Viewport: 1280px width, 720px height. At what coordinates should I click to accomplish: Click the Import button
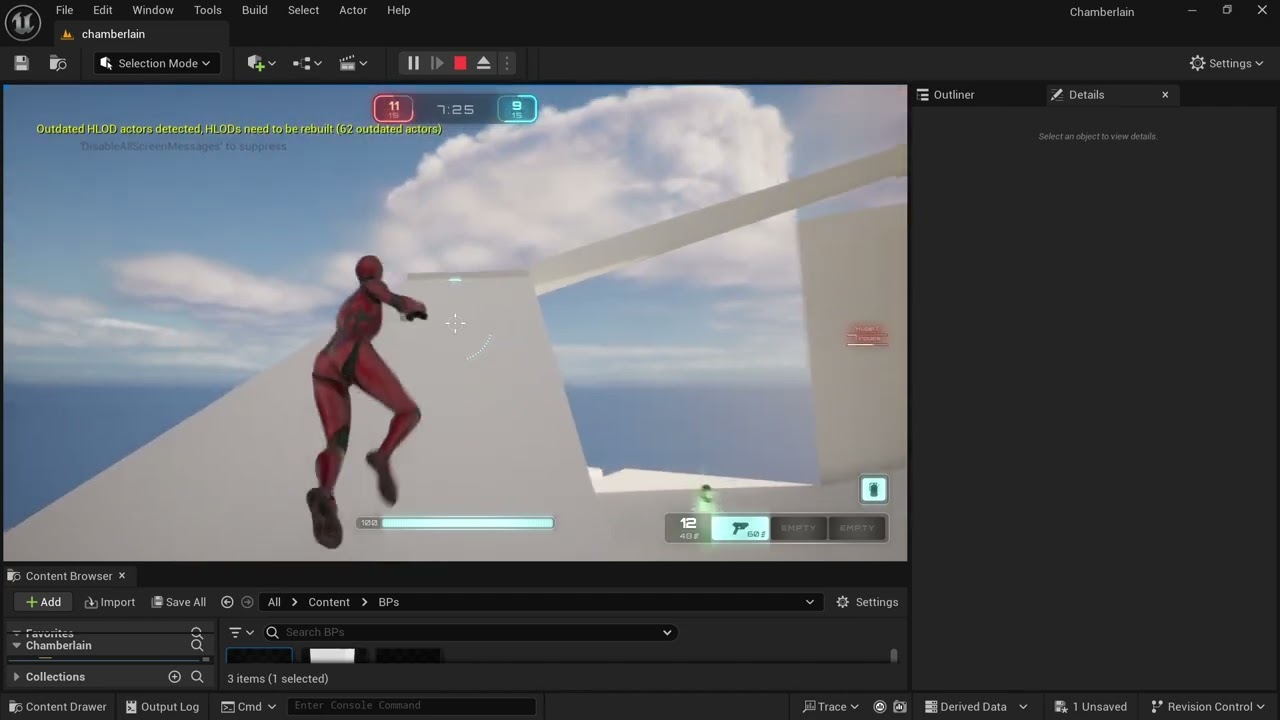pos(110,602)
